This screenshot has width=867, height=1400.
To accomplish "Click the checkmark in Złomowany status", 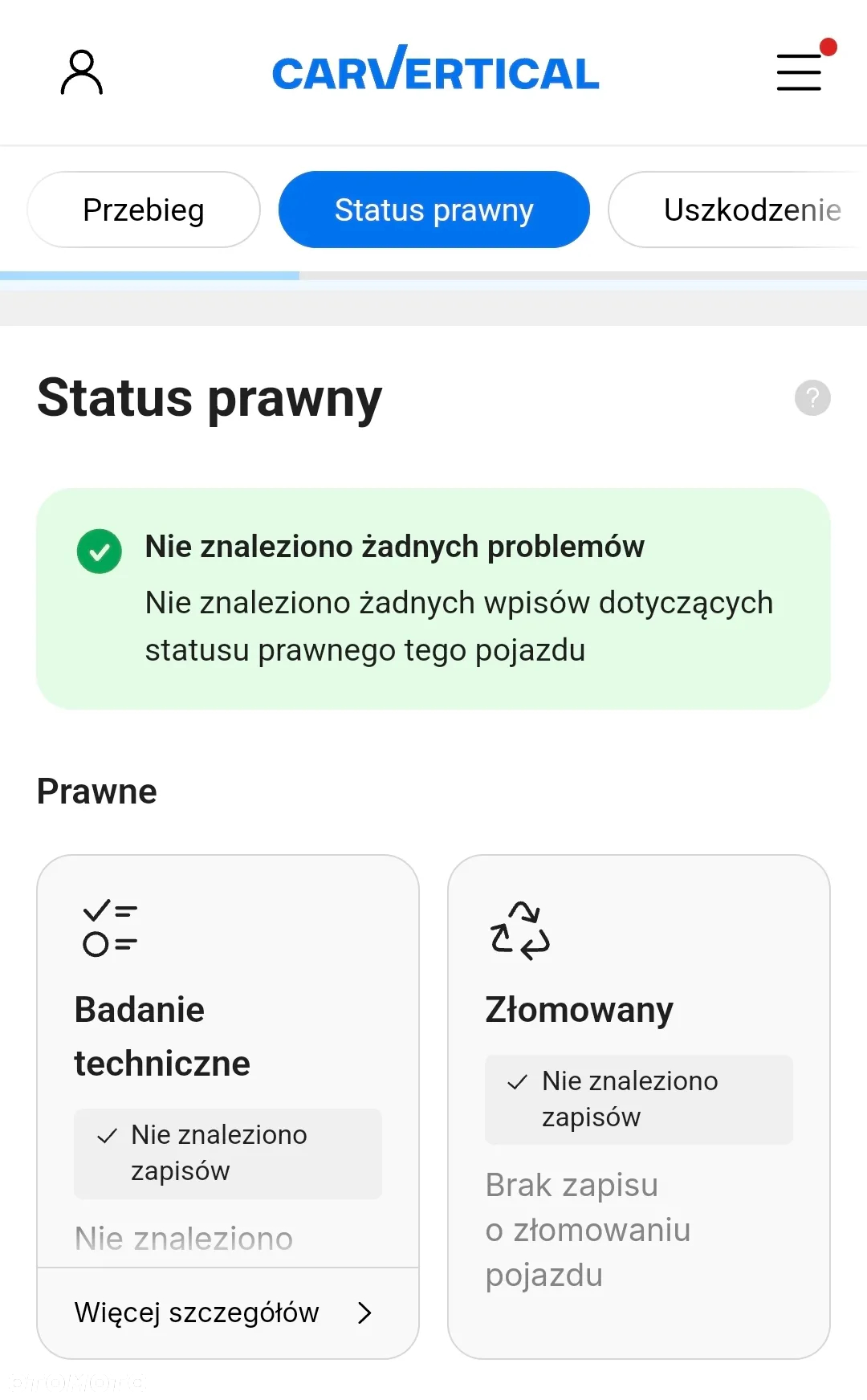I will click(x=518, y=1082).
